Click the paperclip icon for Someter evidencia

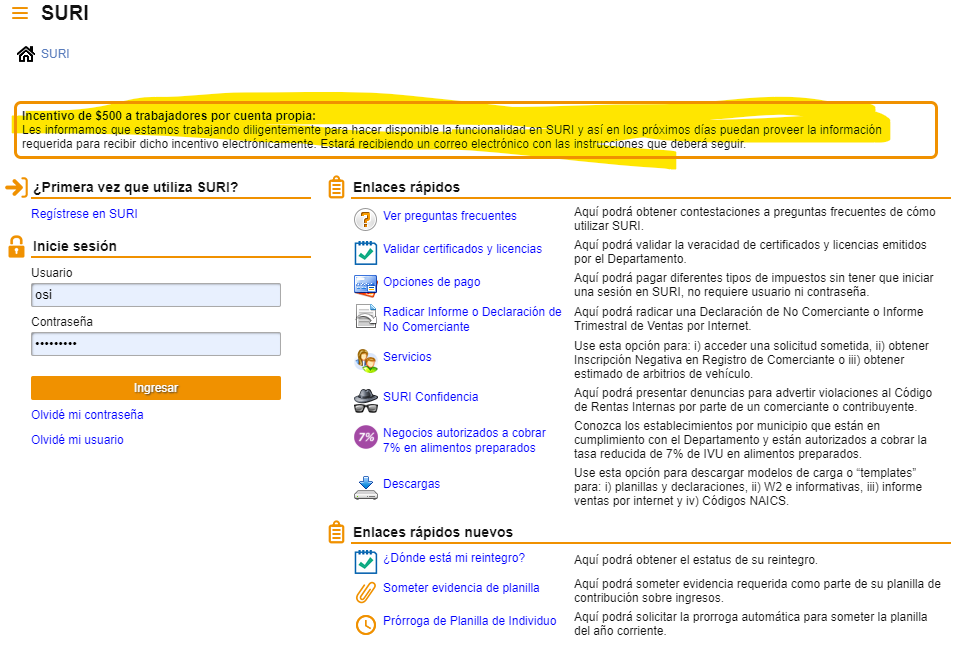[365, 592]
